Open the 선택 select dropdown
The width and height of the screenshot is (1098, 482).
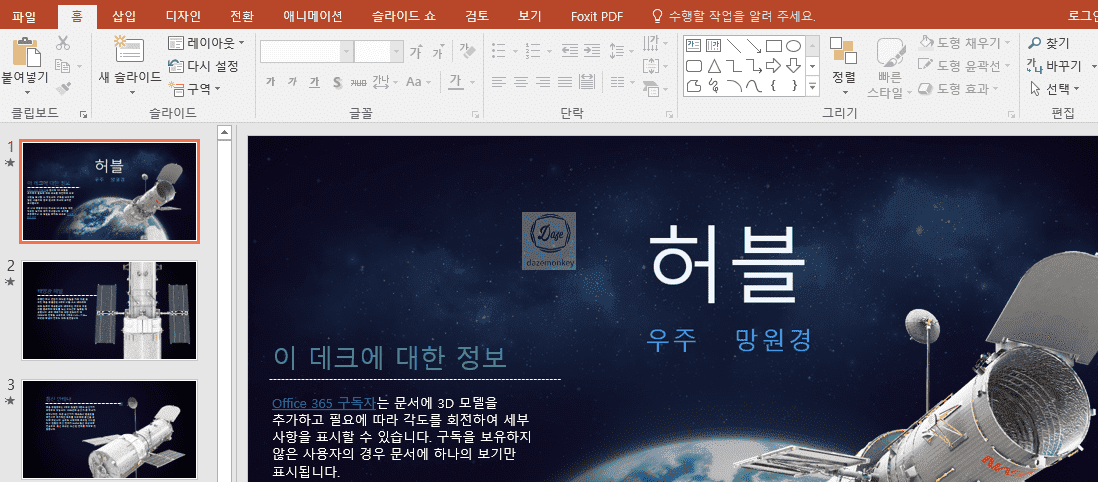point(1055,88)
